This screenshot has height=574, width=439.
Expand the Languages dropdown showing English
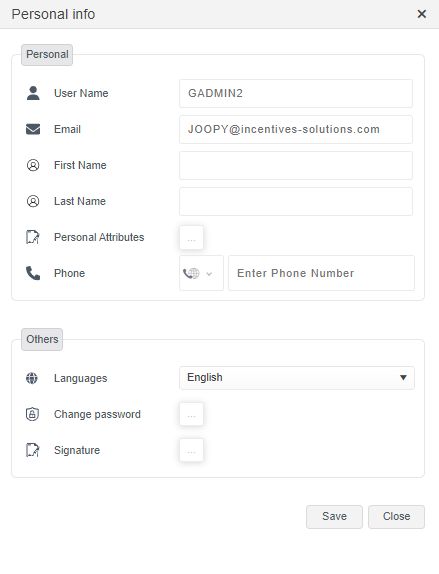pyautogui.click(x=297, y=378)
